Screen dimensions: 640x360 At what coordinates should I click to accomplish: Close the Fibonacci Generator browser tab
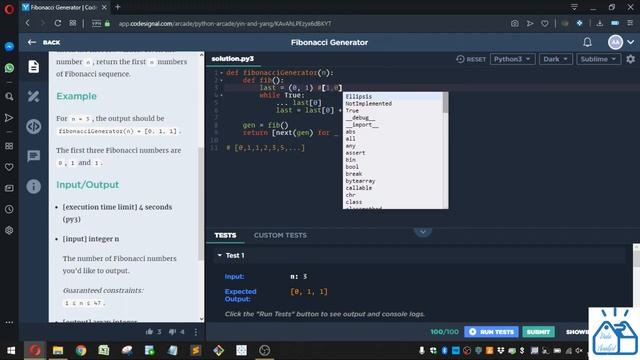(x=104, y=7)
